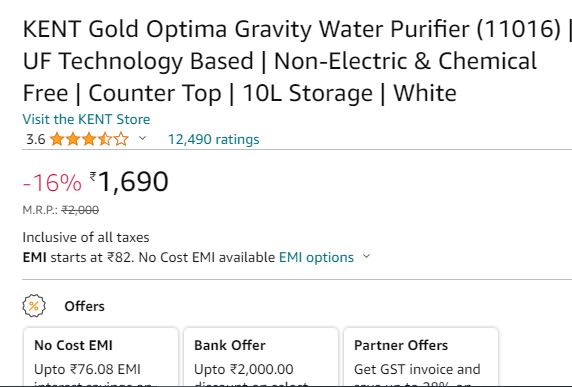Click the star rating icons
The width and height of the screenshot is (572, 387).
tap(89, 139)
